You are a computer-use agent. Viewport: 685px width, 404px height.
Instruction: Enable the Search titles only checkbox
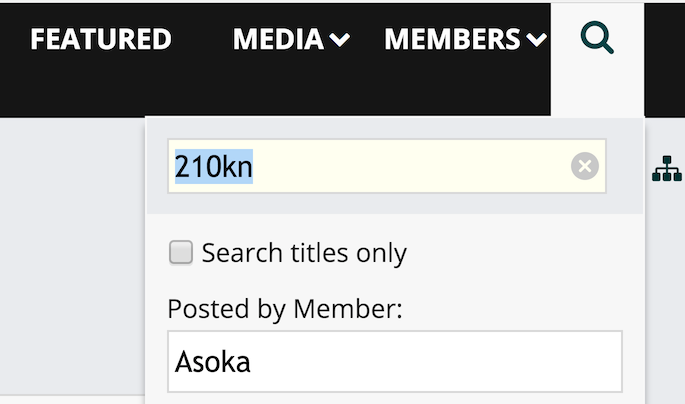(181, 252)
